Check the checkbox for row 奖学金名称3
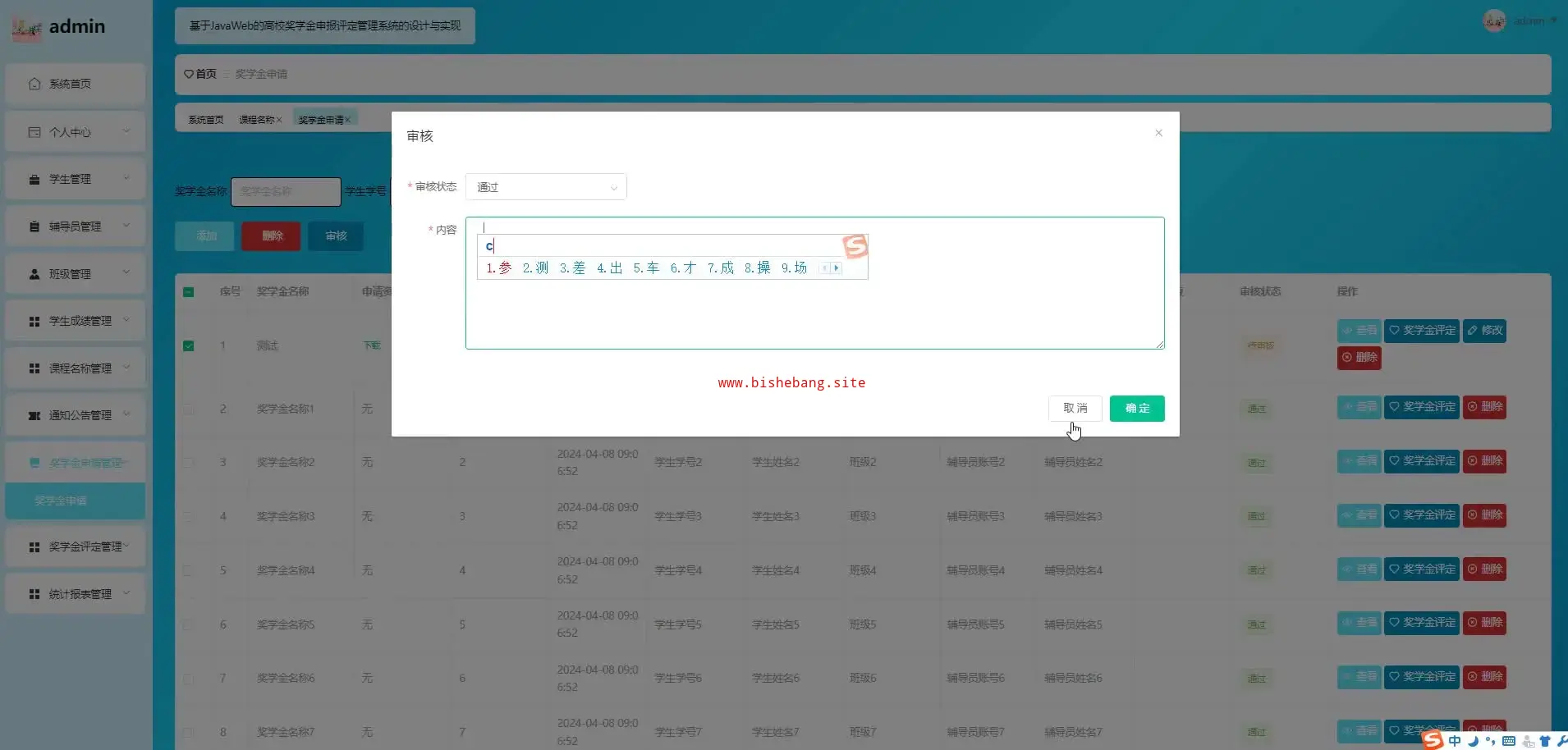 pyautogui.click(x=189, y=517)
